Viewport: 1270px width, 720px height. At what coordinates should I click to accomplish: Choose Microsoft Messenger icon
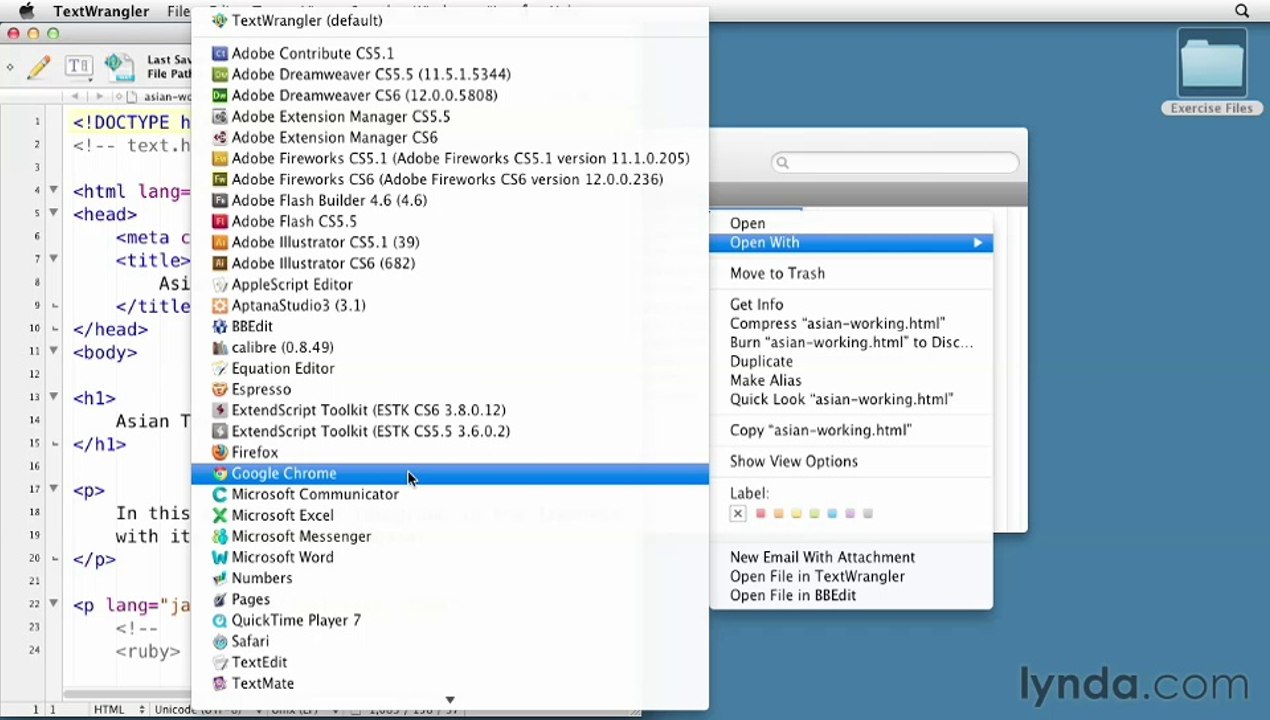(x=220, y=536)
